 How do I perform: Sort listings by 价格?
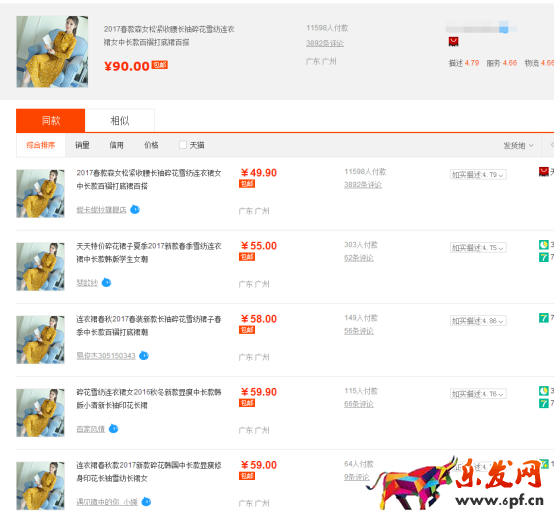[151, 145]
